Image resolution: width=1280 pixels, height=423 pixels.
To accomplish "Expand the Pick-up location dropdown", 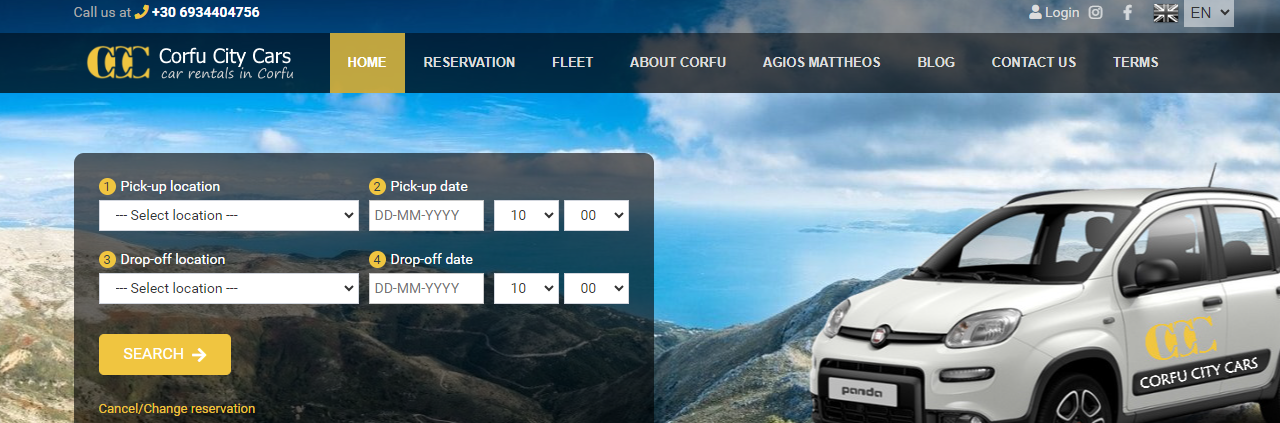I will (x=229, y=215).
